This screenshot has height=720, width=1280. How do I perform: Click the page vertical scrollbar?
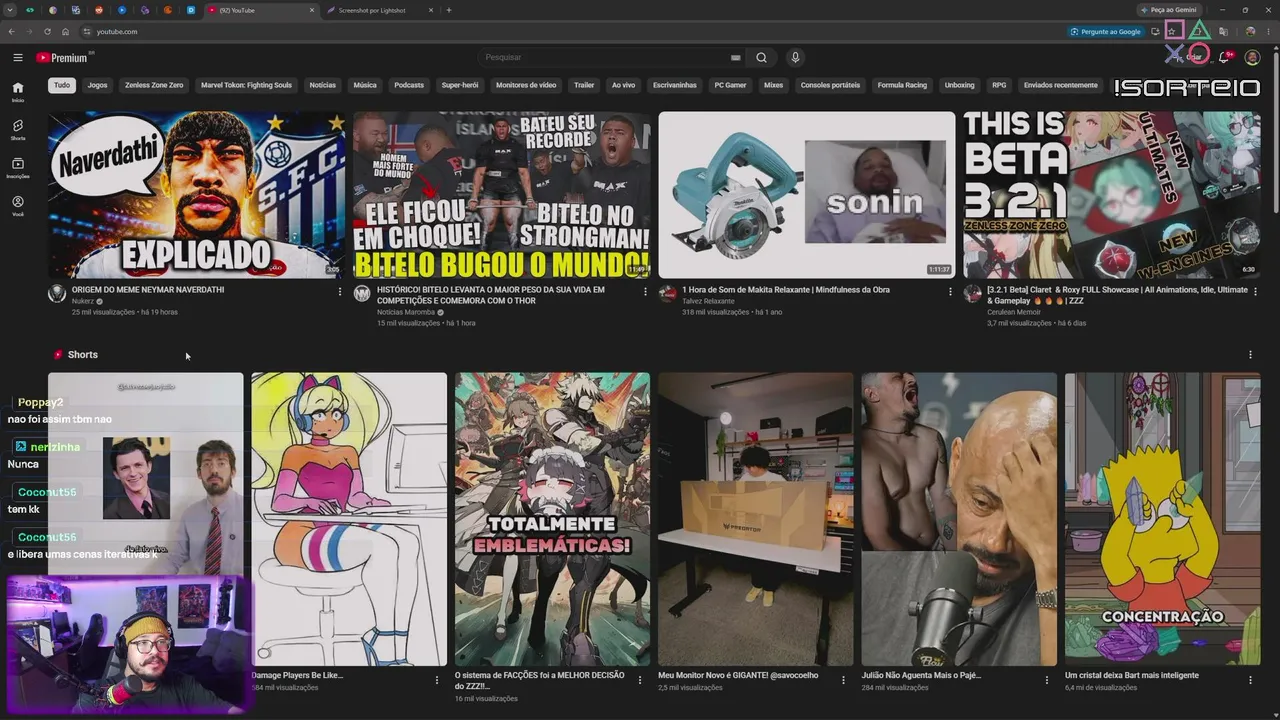pos(1275,130)
